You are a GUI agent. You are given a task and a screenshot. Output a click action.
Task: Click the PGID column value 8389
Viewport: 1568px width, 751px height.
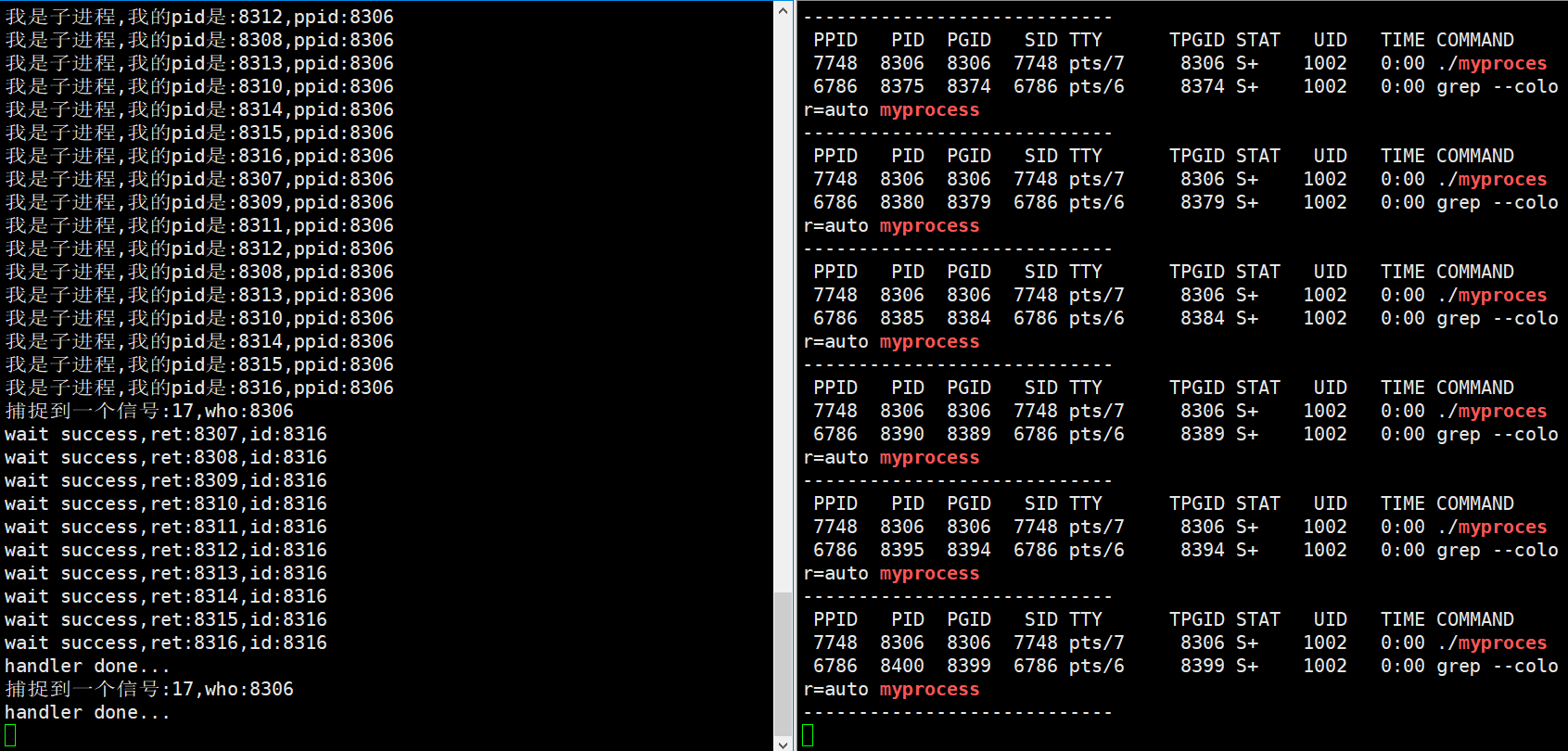969,434
